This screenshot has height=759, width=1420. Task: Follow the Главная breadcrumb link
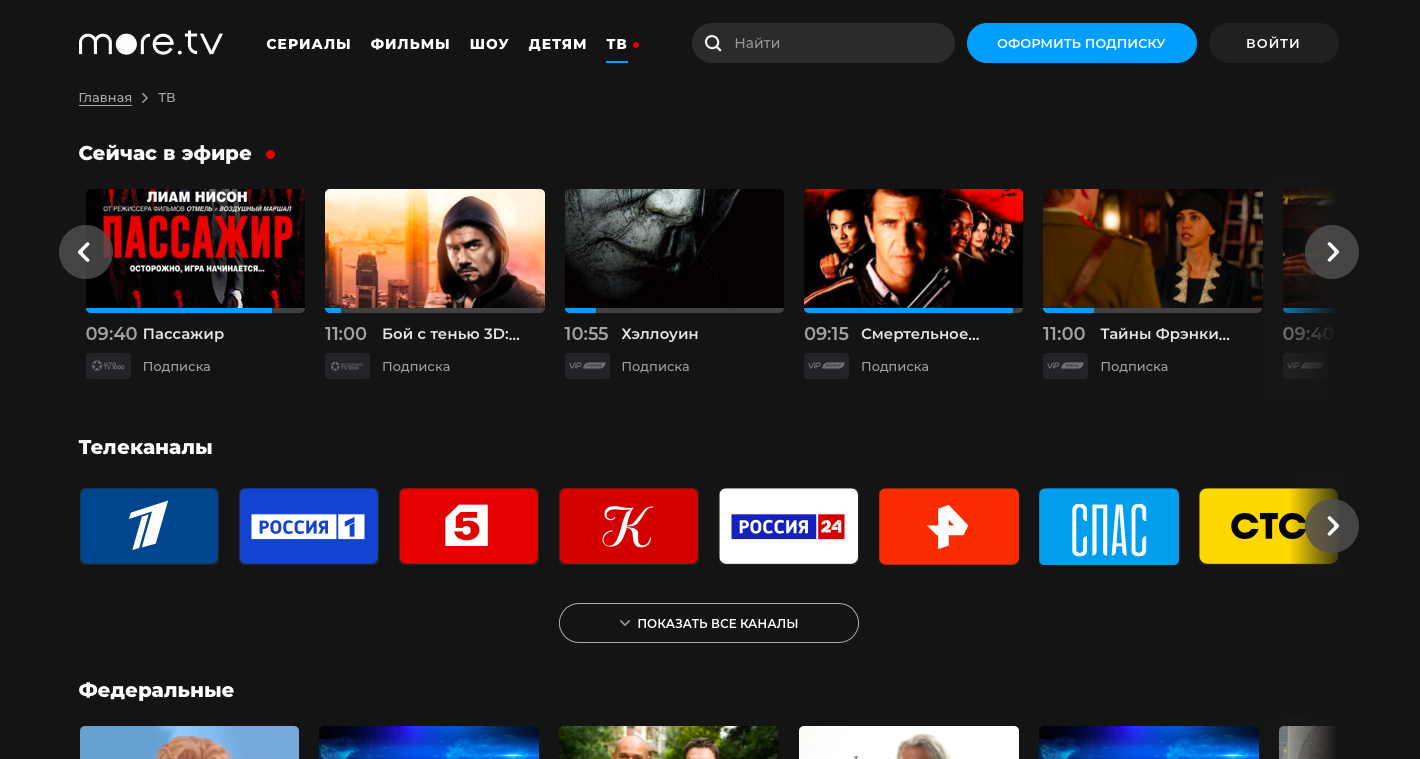105,98
